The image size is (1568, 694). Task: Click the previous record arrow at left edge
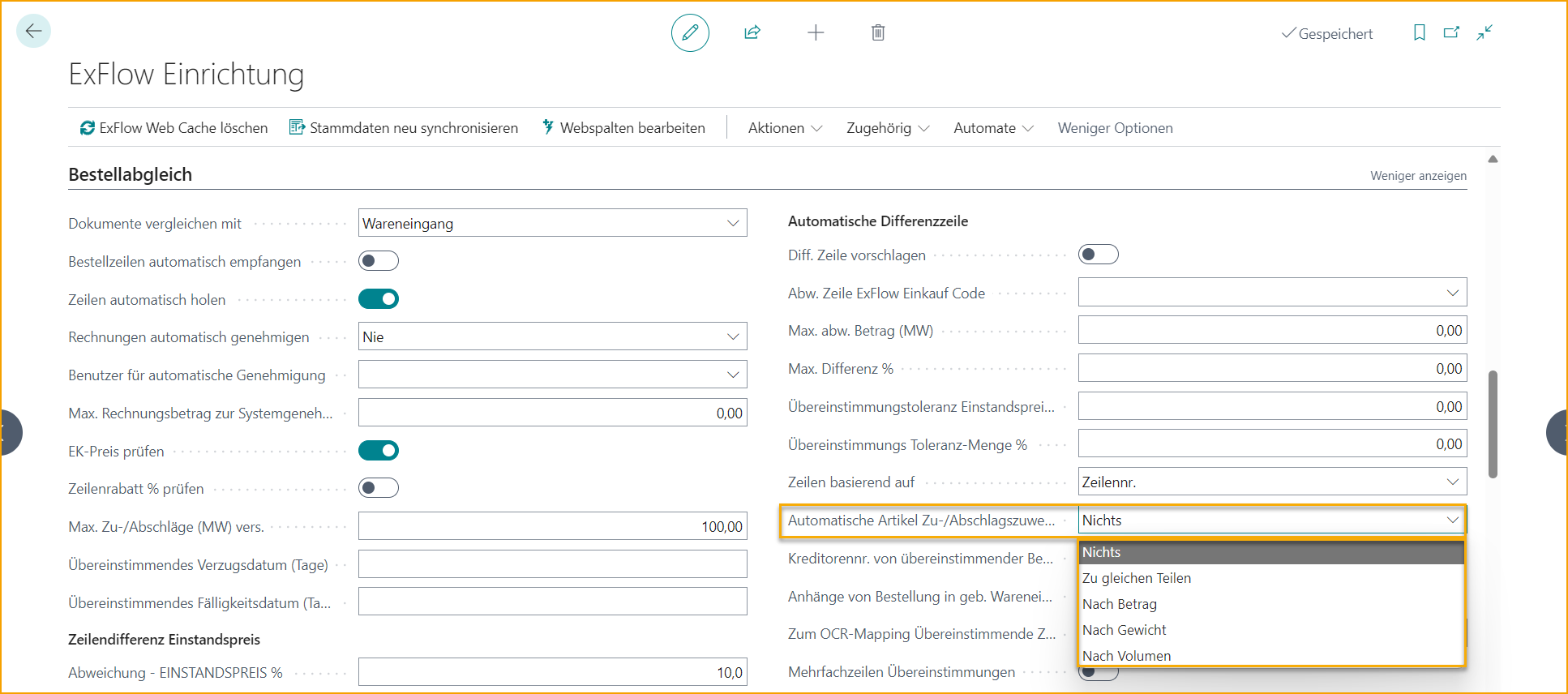click(10, 432)
